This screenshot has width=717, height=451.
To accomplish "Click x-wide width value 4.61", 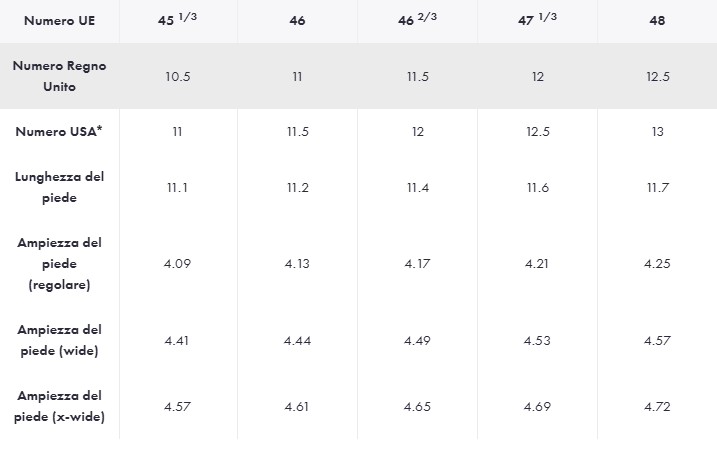I will tap(297, 407).
